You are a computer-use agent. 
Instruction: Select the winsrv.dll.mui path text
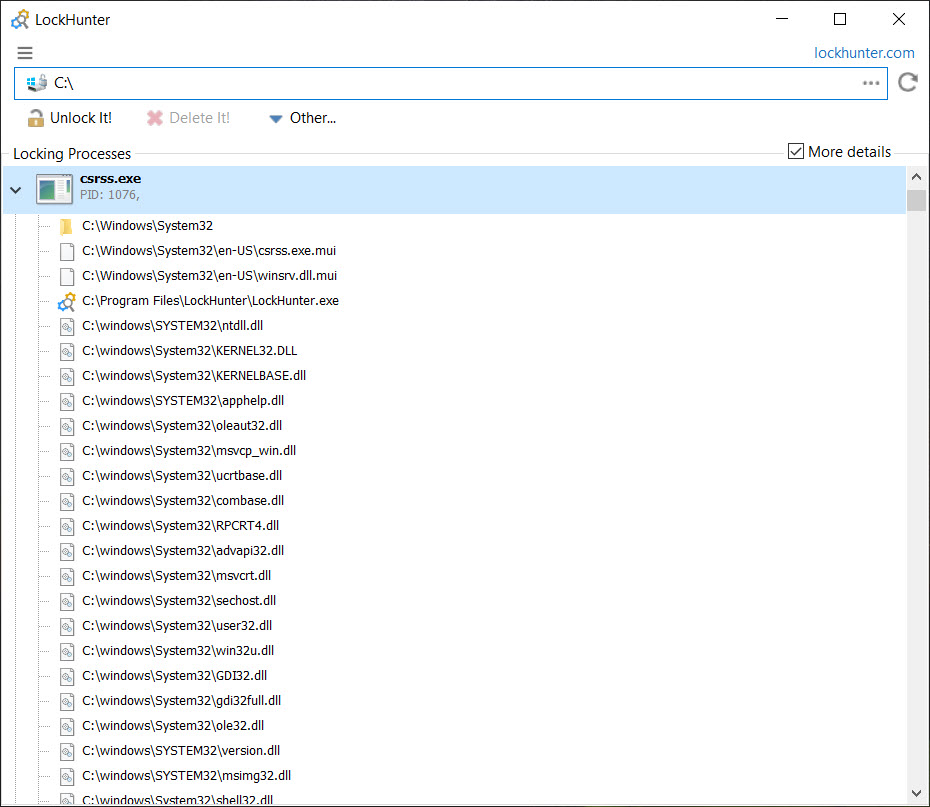209,276
